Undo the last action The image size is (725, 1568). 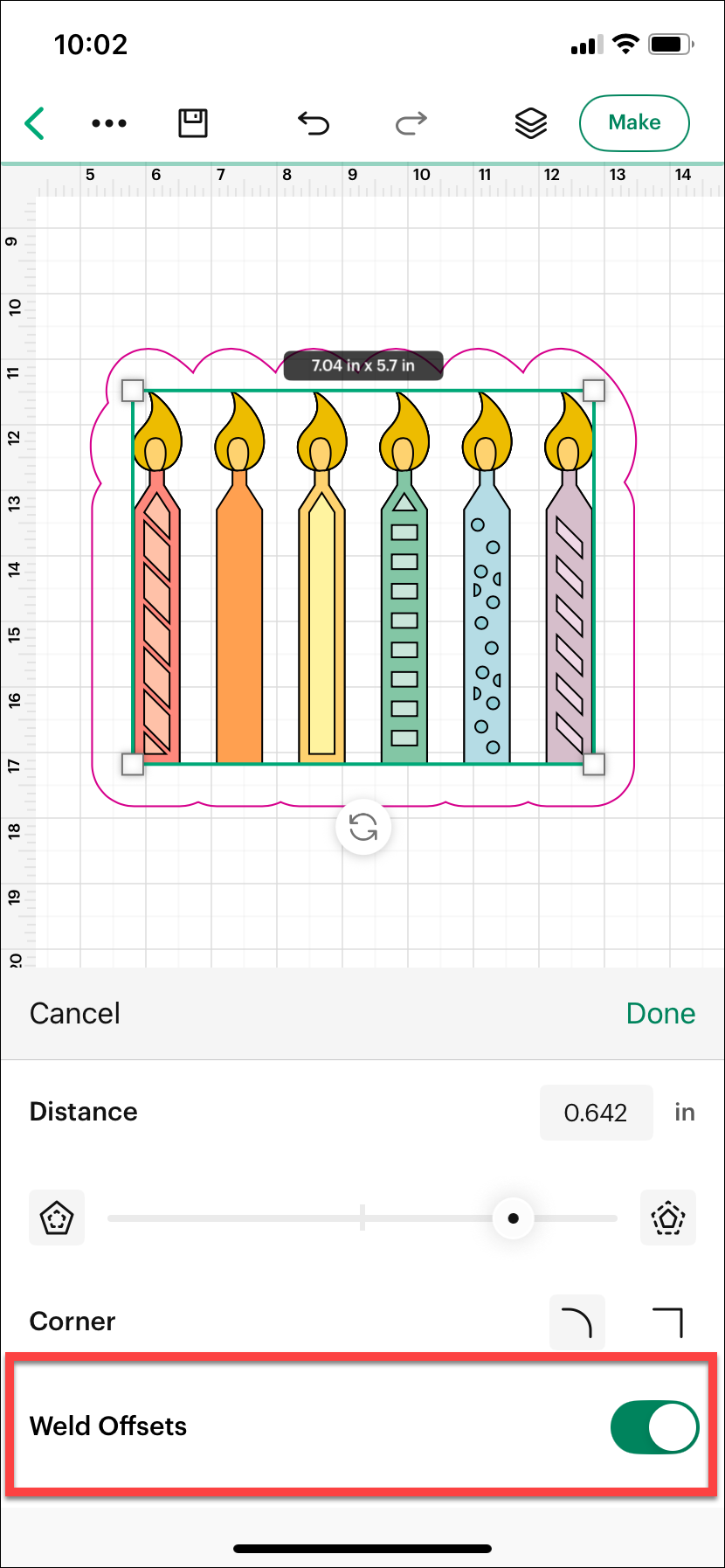coord(314,123)
